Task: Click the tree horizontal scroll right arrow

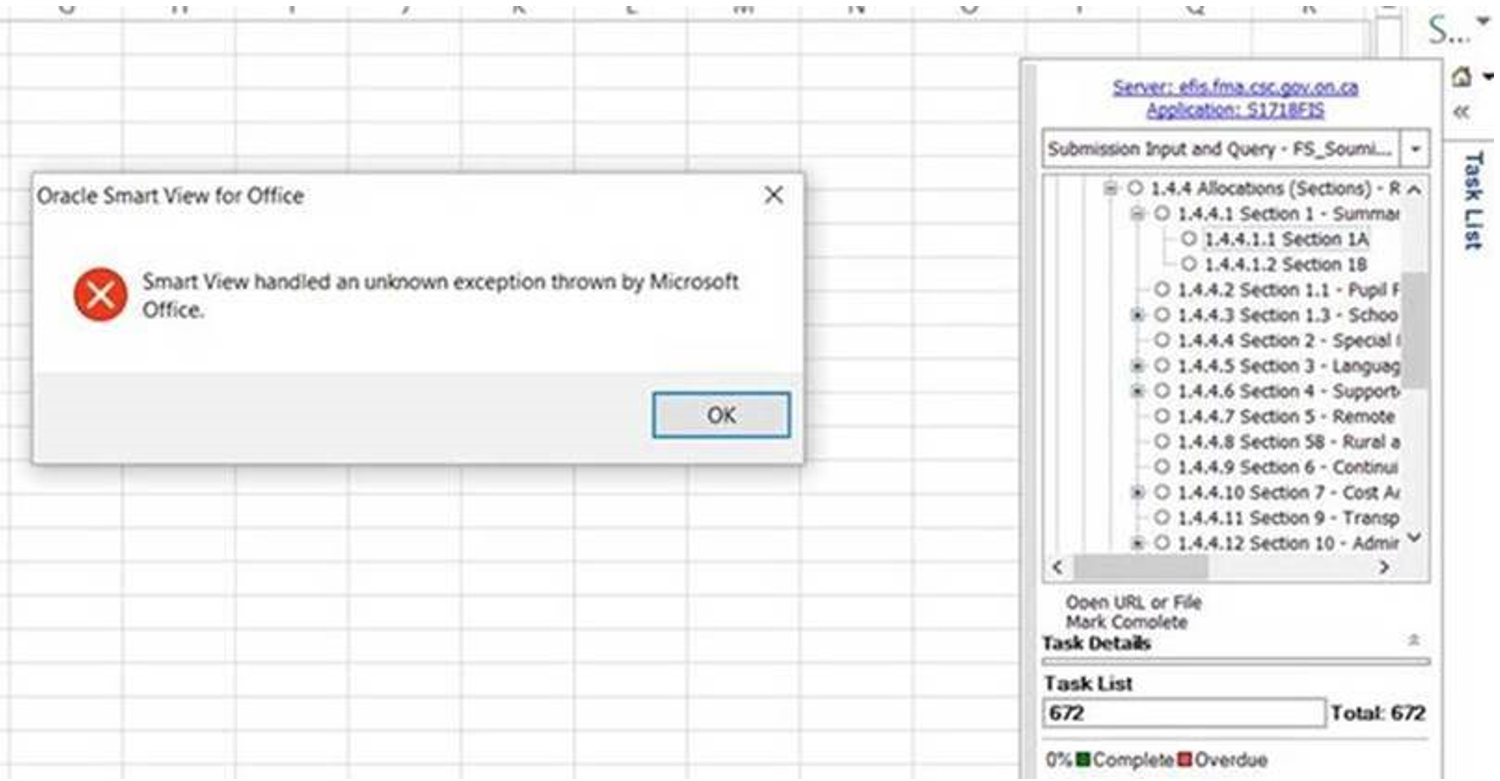Action: coord(1384,567)
